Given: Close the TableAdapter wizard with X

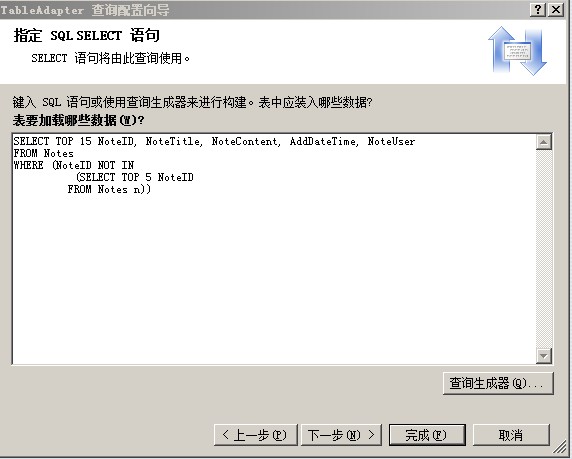Looking at the screenshot, I should [556, 9].
